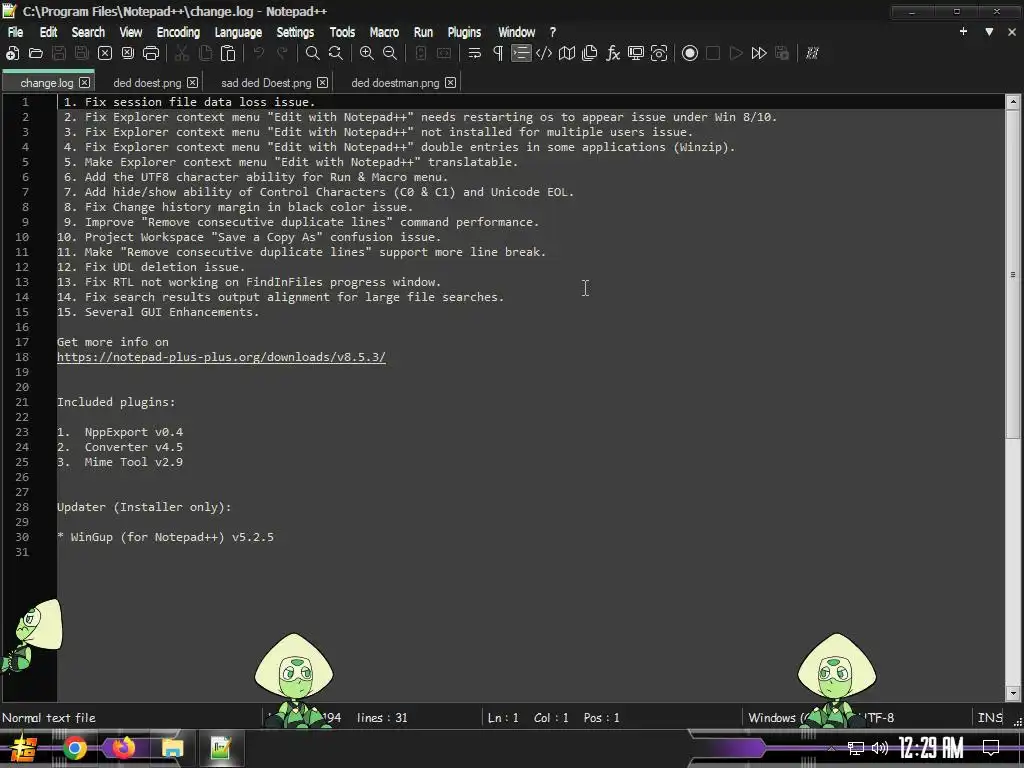This screenshot has width=1024, height=768.
Task: Click the Zoom Out toolbar icon
Action: tap(390, 54)
